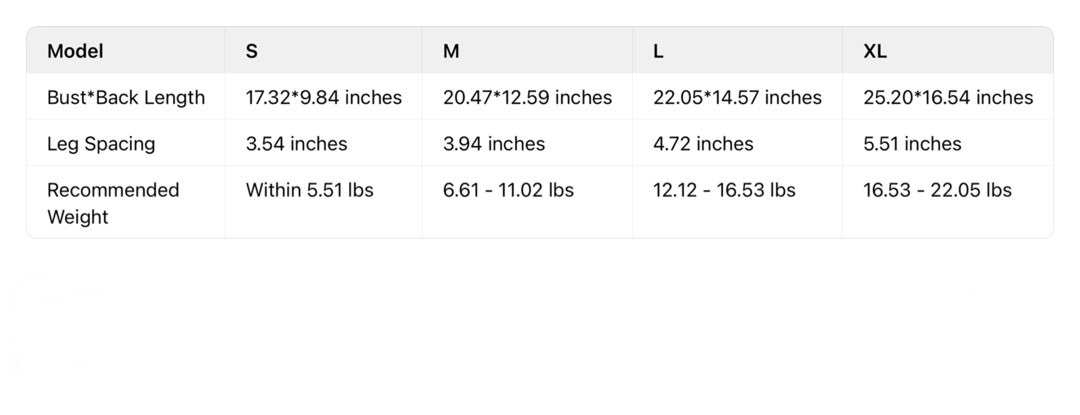Click the 6.61 - 11.02 lbs cell
The width and height of the screenshot is (1080, 415).
pos(508,190)
